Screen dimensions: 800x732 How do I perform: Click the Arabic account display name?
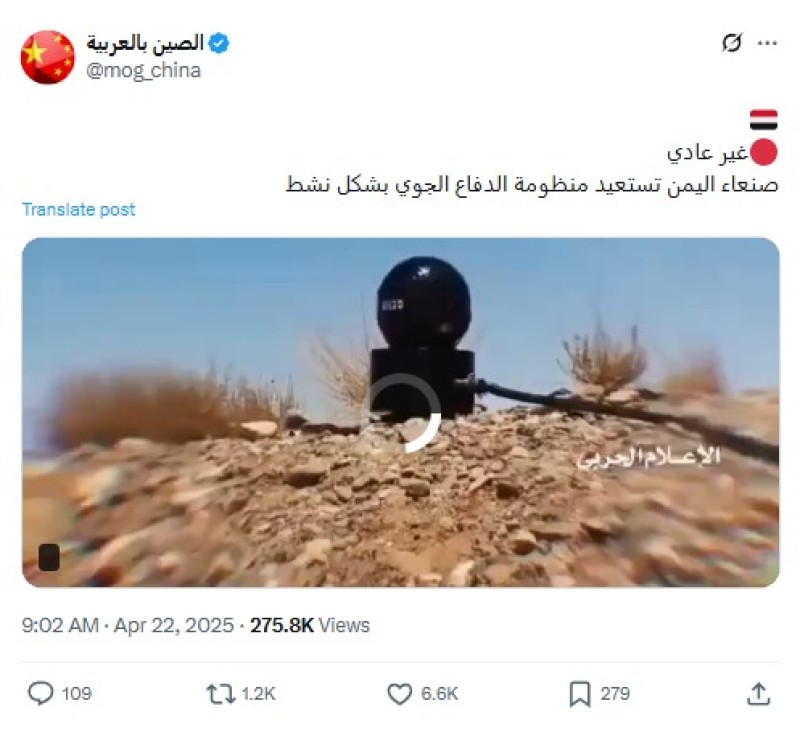145,43
